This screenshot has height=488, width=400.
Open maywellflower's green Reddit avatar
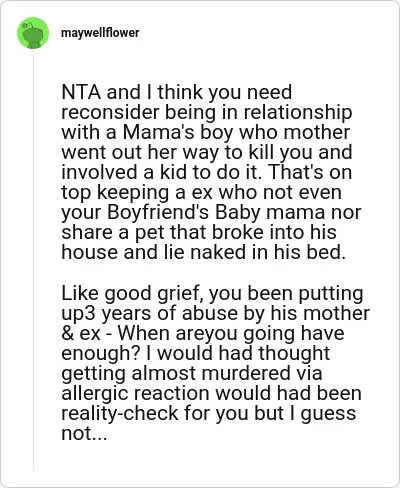pyautogui.click(x=33, y=33)
